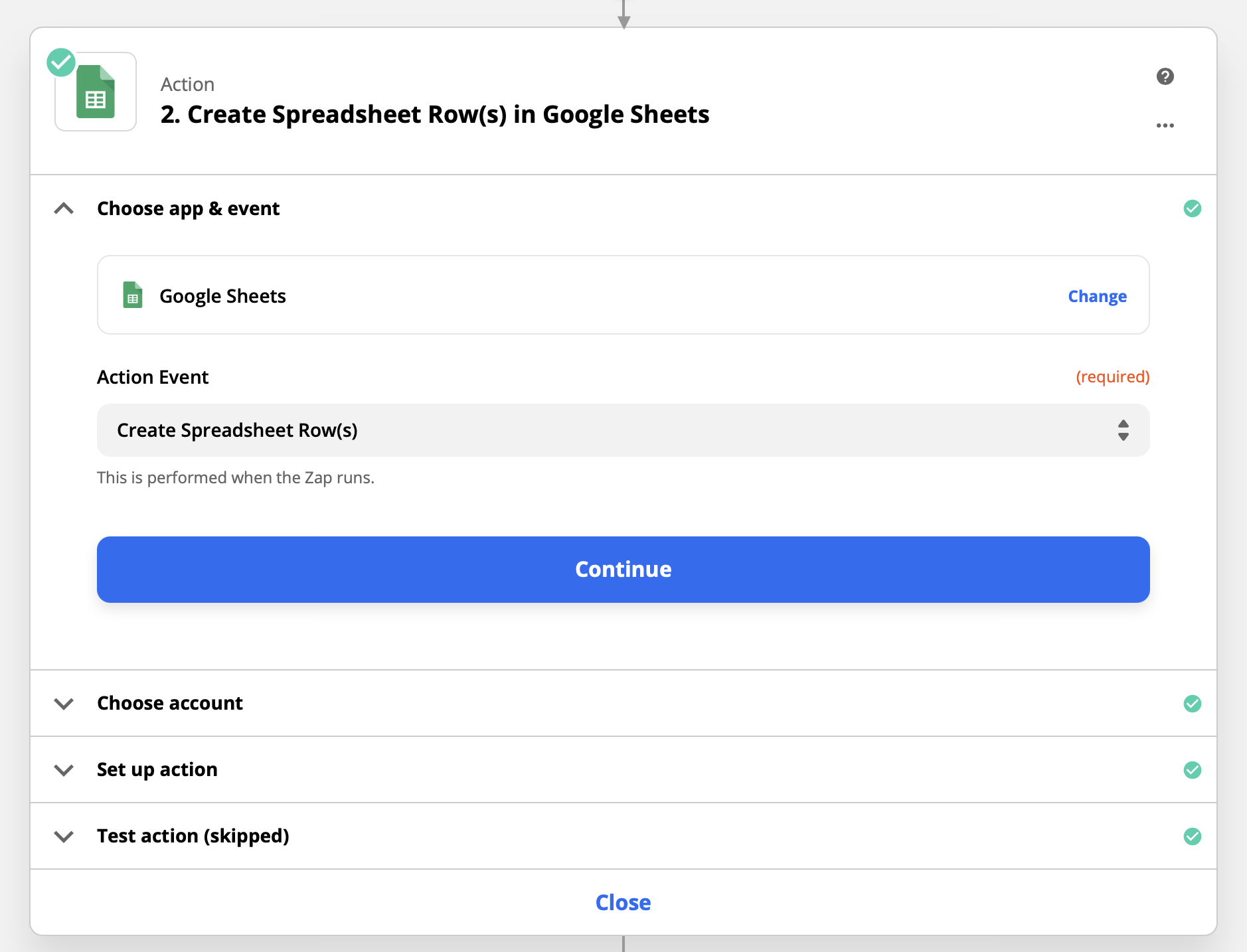This screenshot has width=1247, height=952.
Task: Click the Action Event dropdown arrows
Action: [1123, 430]
